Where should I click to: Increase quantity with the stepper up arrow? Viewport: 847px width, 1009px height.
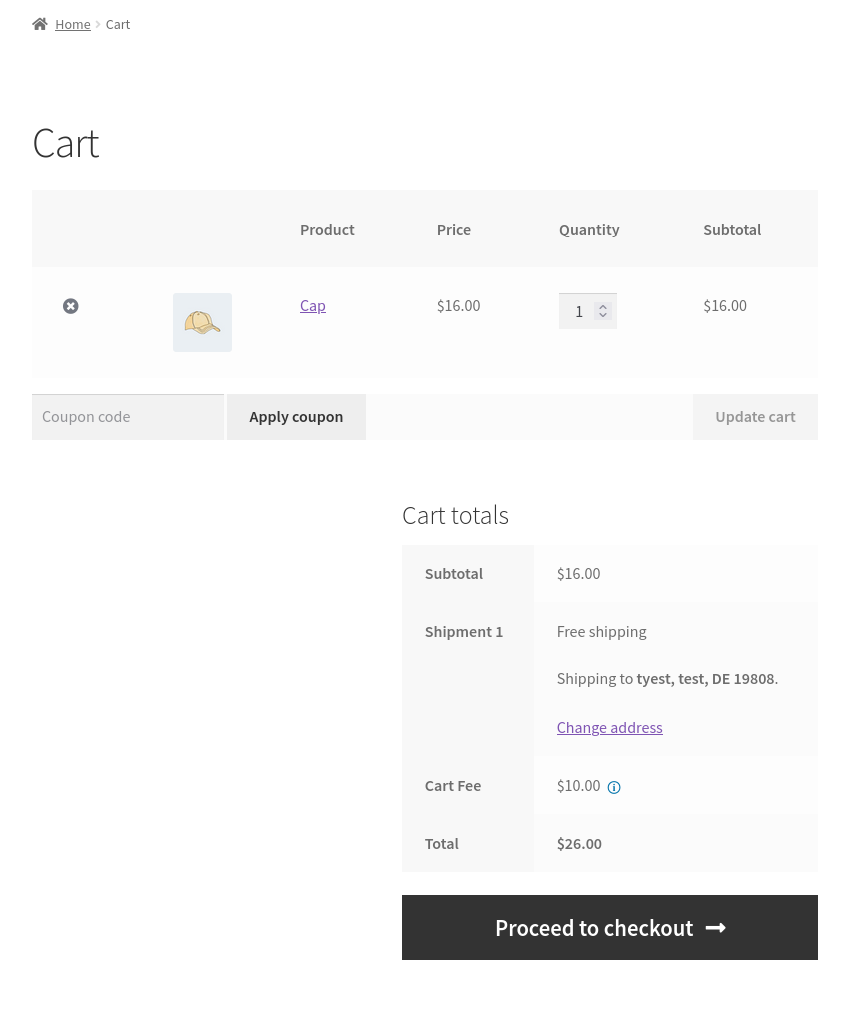[603, 307]
